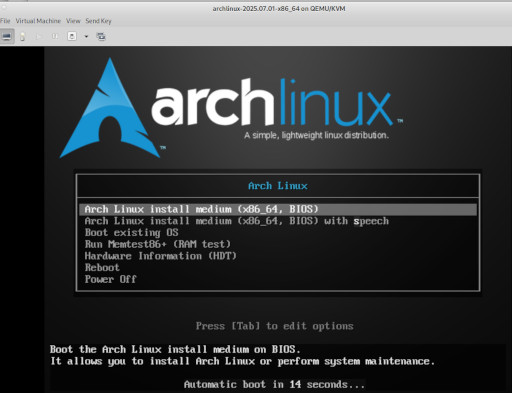Image resolution: width=512 pixels, height=393 pixels.
Task: Select Run Memtest86+ (RAM test)
Action: 158,244
